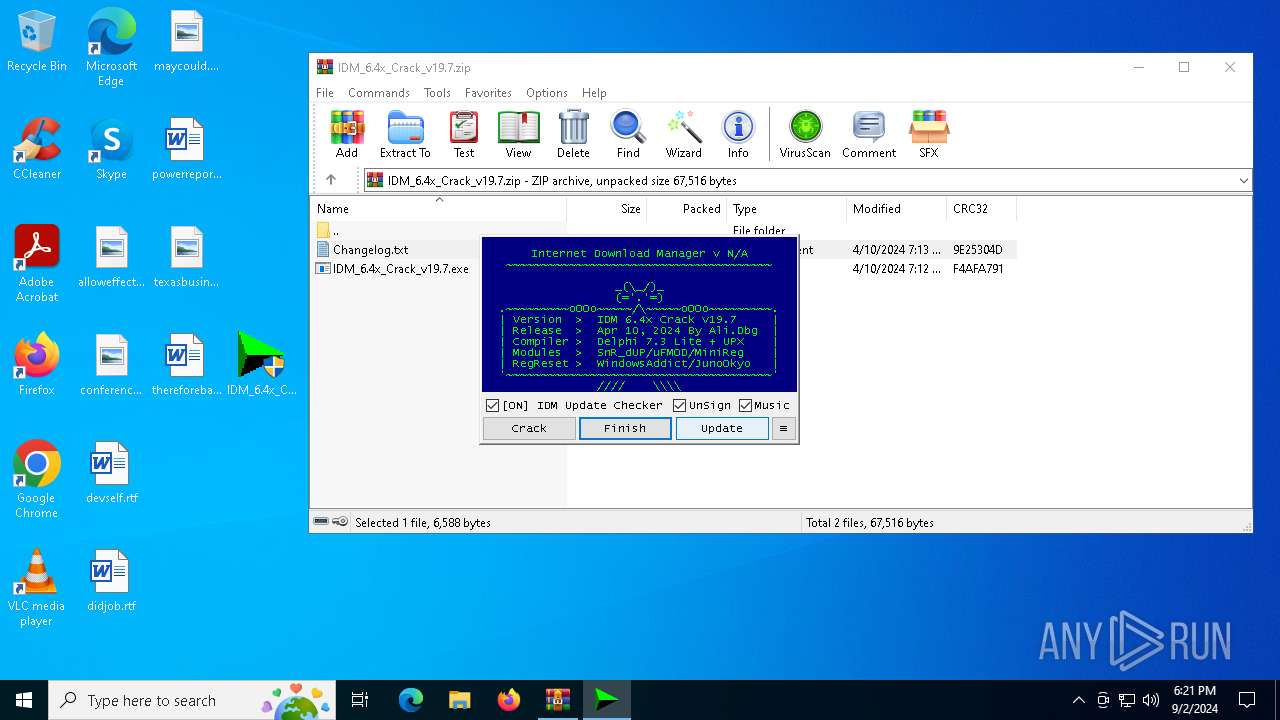Open Adobe Acrobat desktop shortcut
This screenshot has height=720, width=1280.
pos(37,264)
